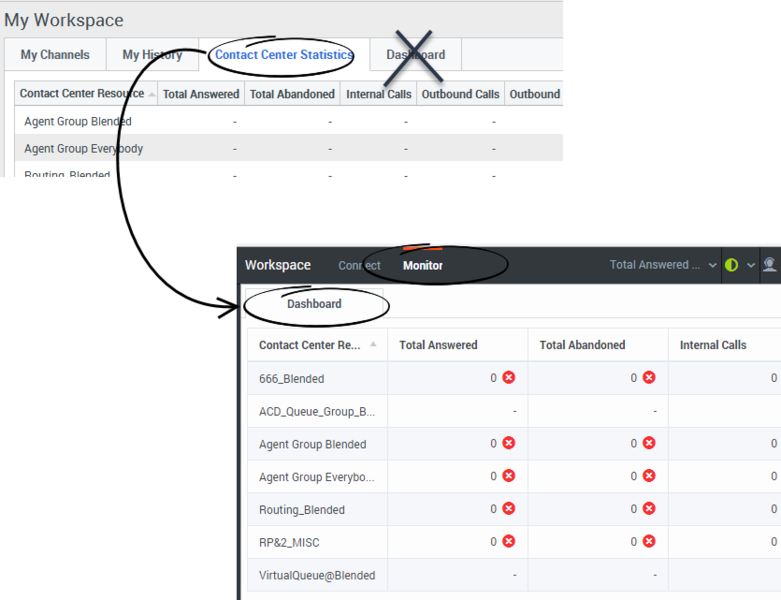Viewport: 781px width, 600px height.
Task: Select the RP&2_MISC row
Action: (x=514, y=542)
